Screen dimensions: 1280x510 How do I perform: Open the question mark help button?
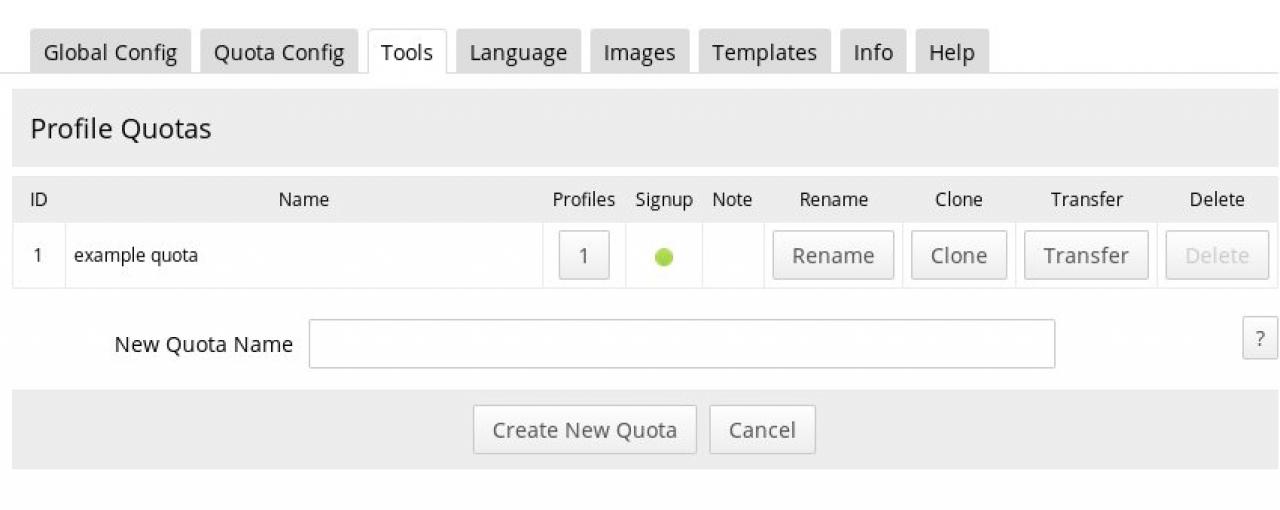tap(1259, 338)
